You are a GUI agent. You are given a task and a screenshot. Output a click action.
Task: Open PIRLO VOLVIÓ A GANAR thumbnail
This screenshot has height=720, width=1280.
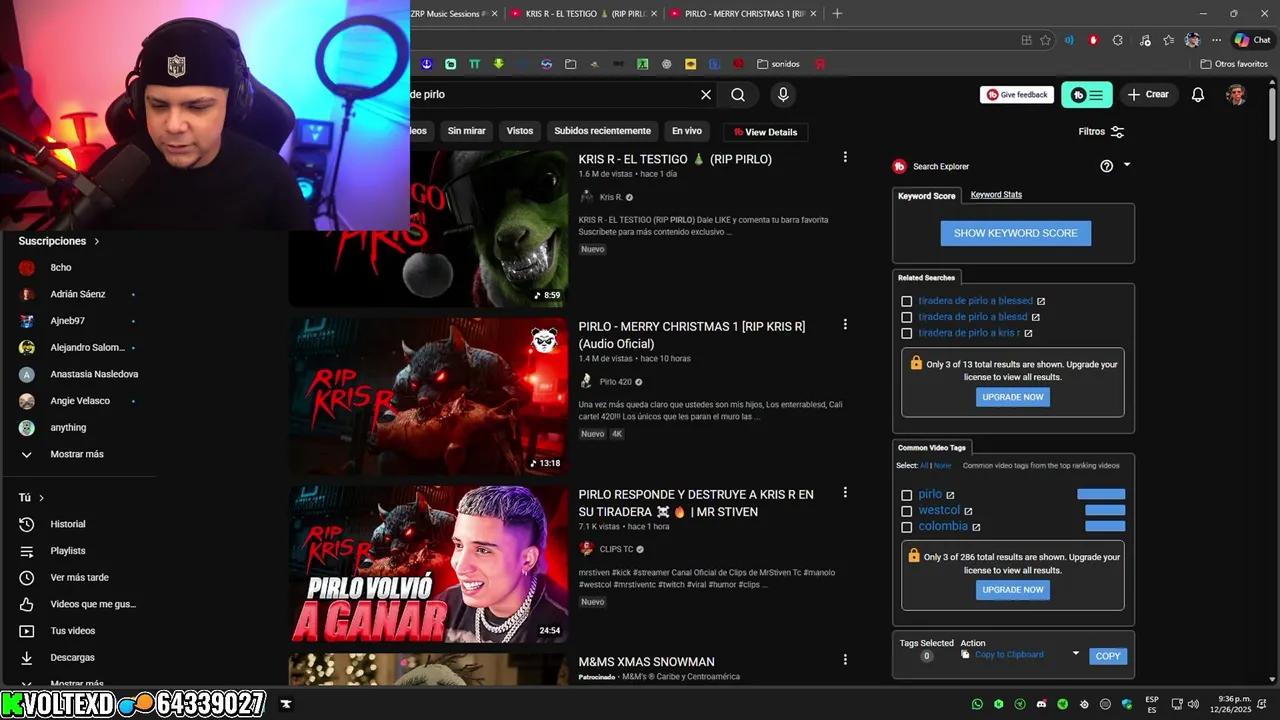(x=429, y=564)
